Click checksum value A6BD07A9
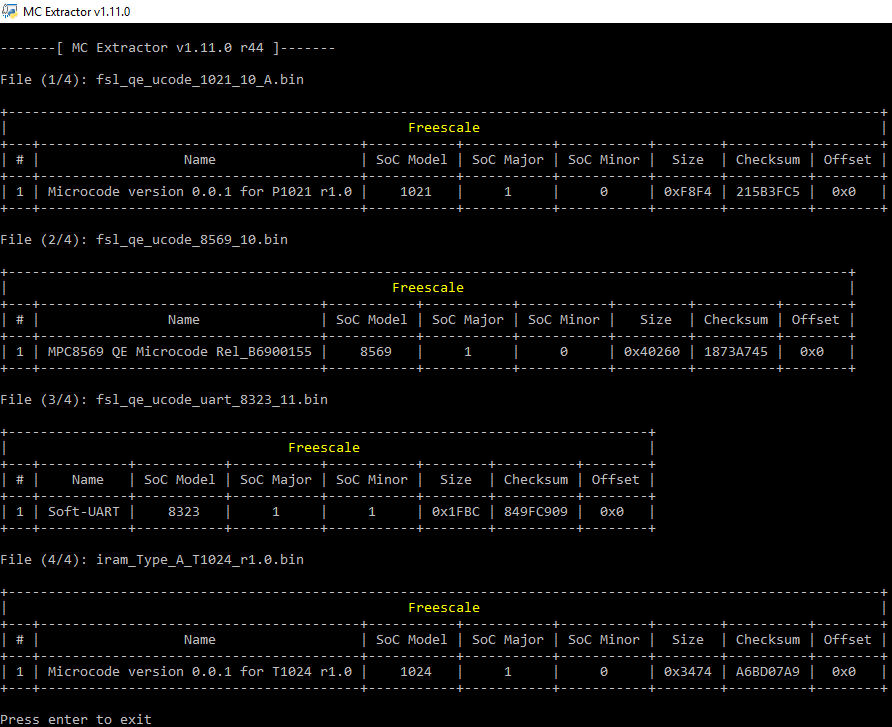 (767, 672)
